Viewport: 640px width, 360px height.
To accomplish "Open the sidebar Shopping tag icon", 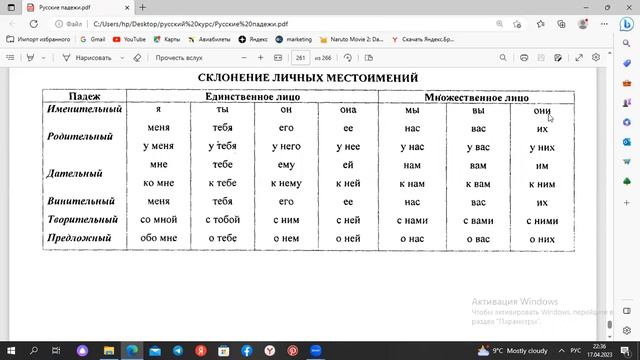I will 627,63.
